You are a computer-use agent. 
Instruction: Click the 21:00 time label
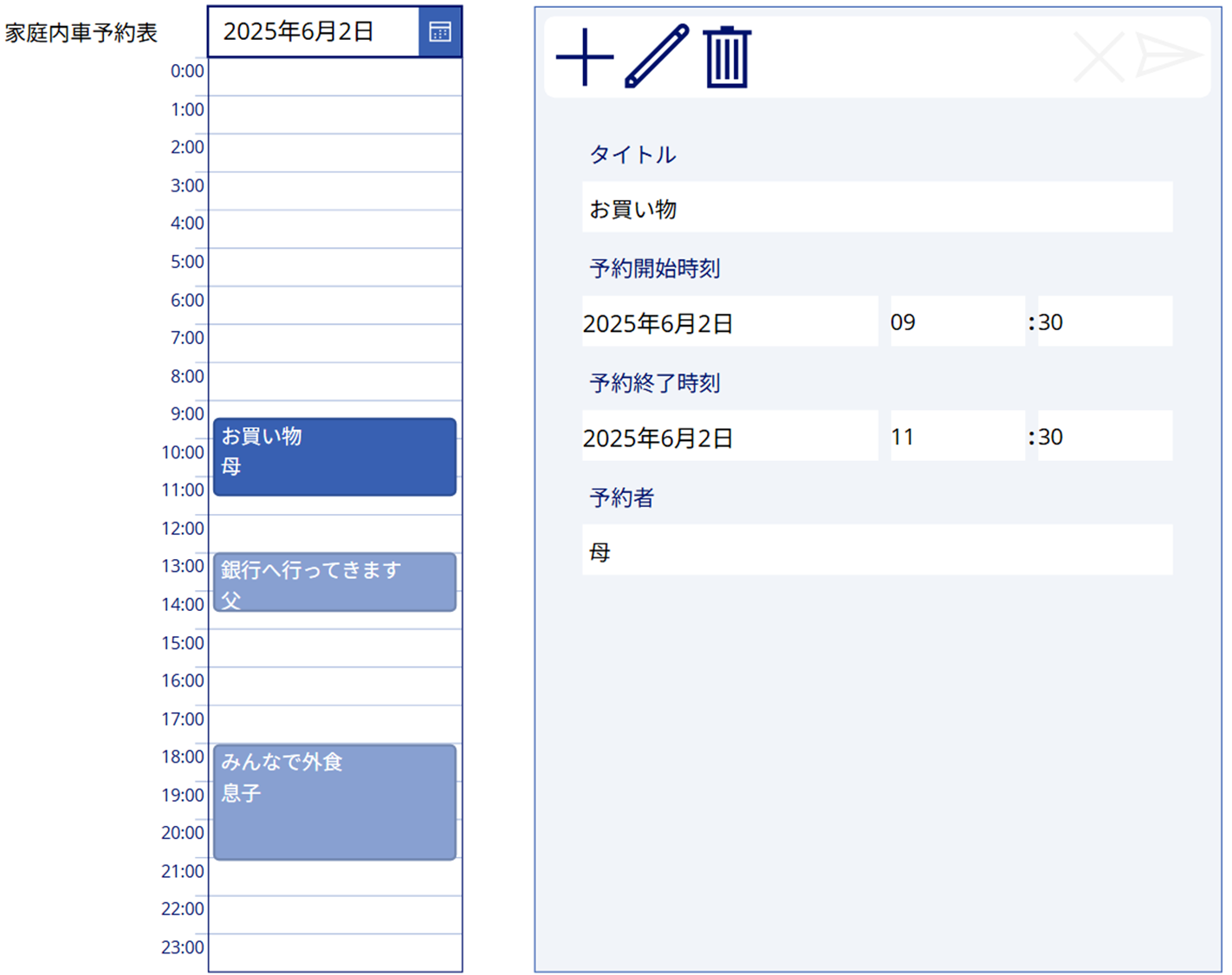tap(183, 871)
